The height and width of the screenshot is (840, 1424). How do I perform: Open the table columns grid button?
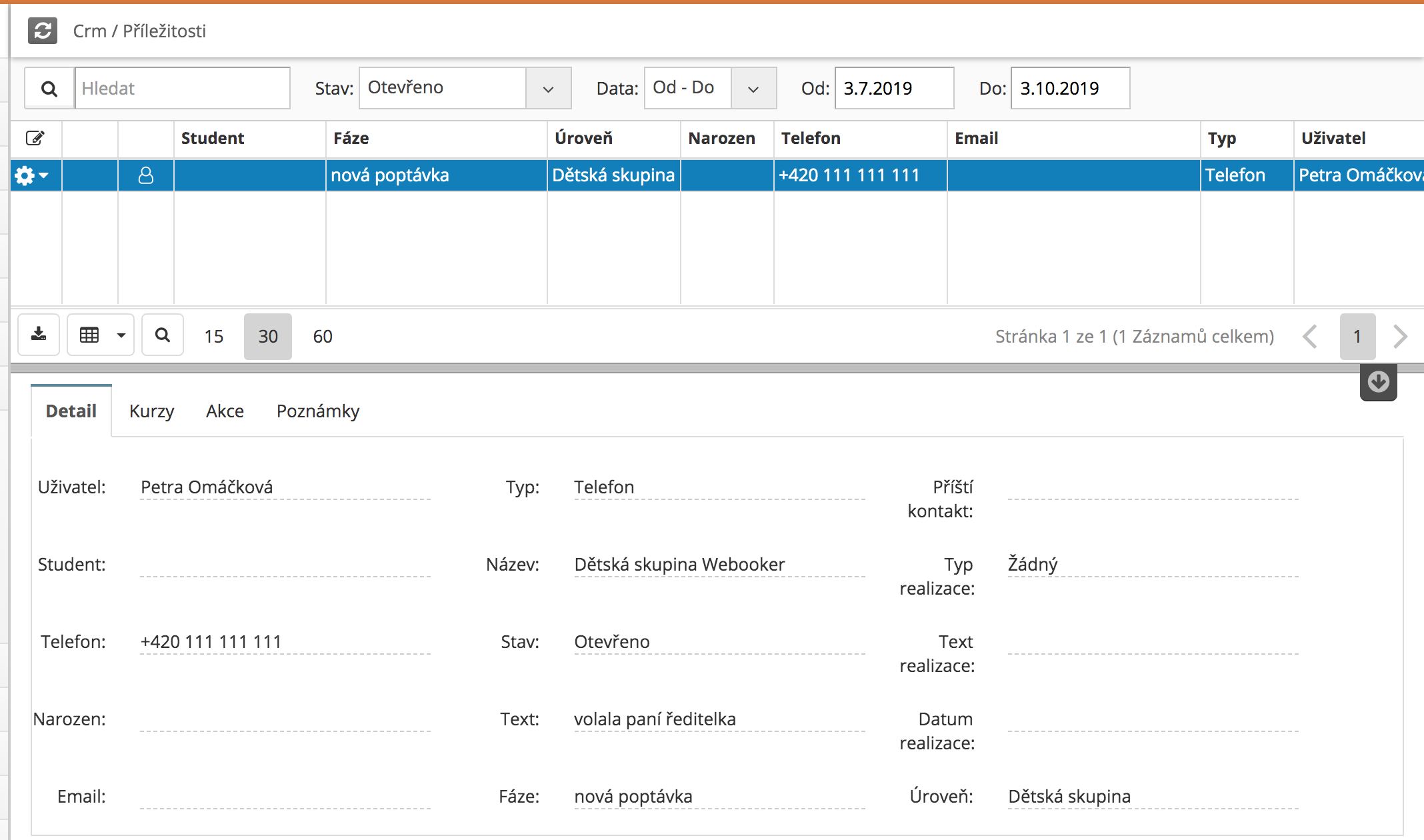coord(89,335)
